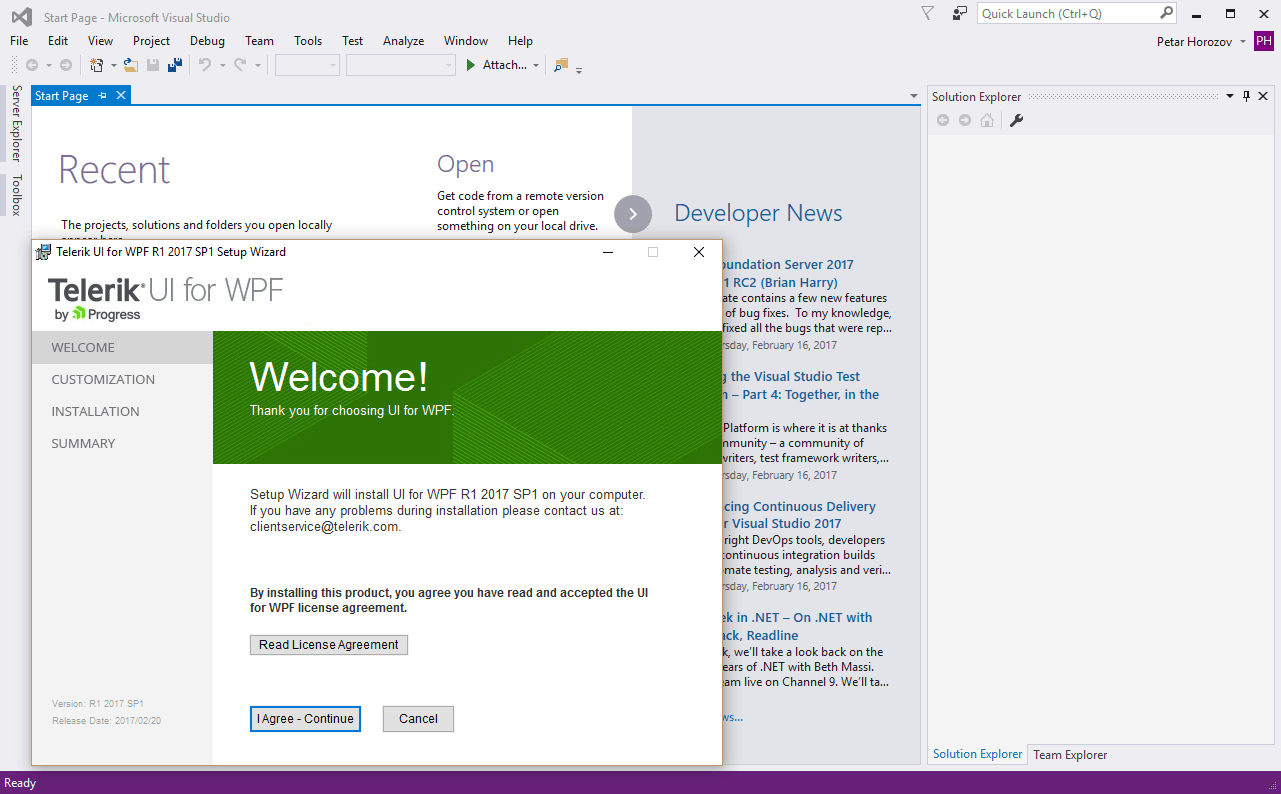Image resolution: width=1281 pixels, height=794 pixels.
Task: Open the Edit menu
Action: (58, 41)
